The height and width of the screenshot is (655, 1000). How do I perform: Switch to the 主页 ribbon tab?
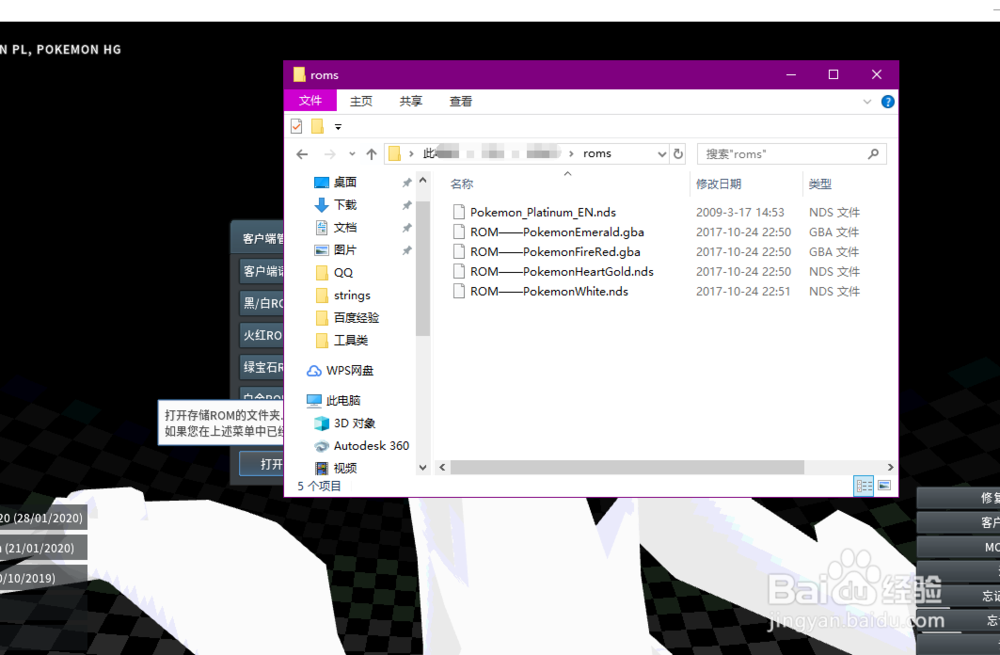pos(361,101)
